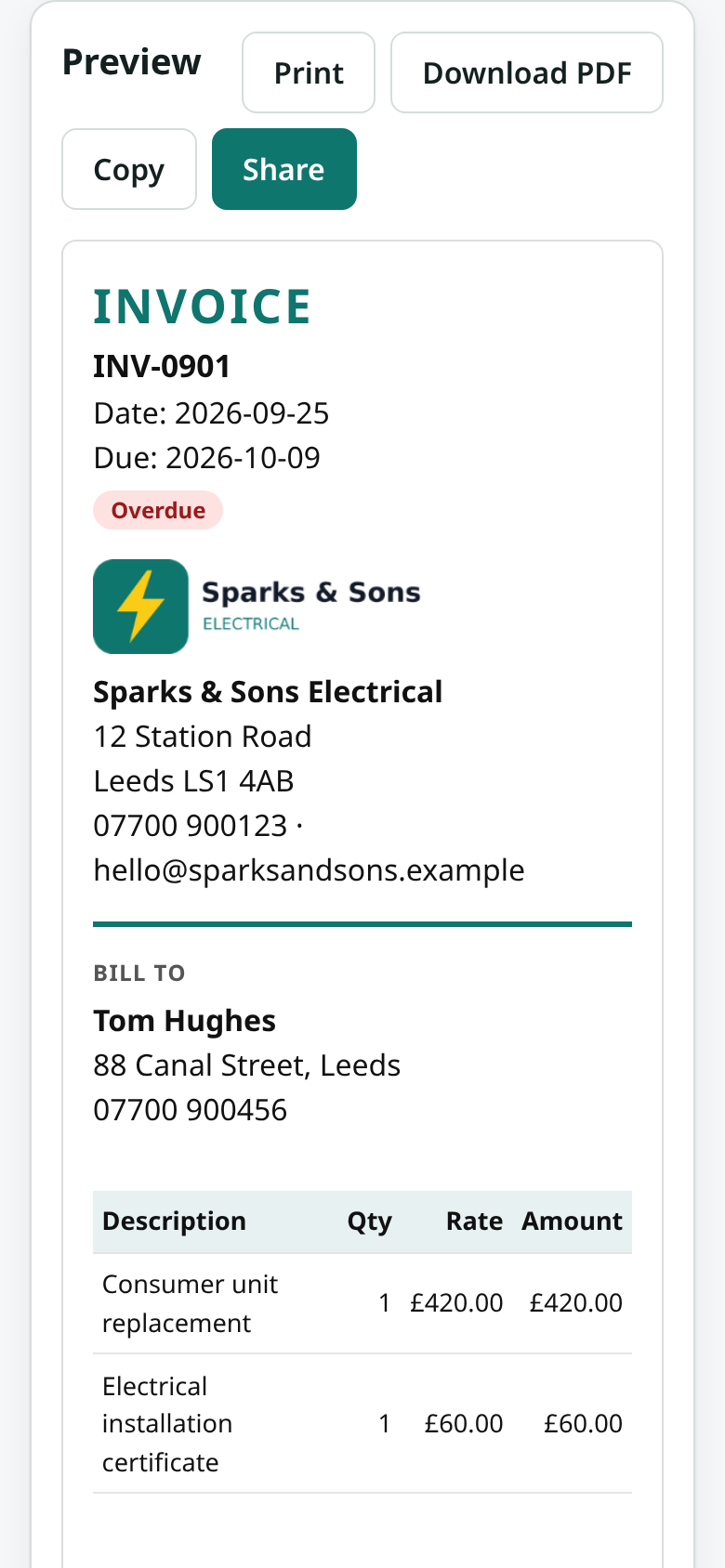Select the Consumer unit replacement row

click(362, 1303)
